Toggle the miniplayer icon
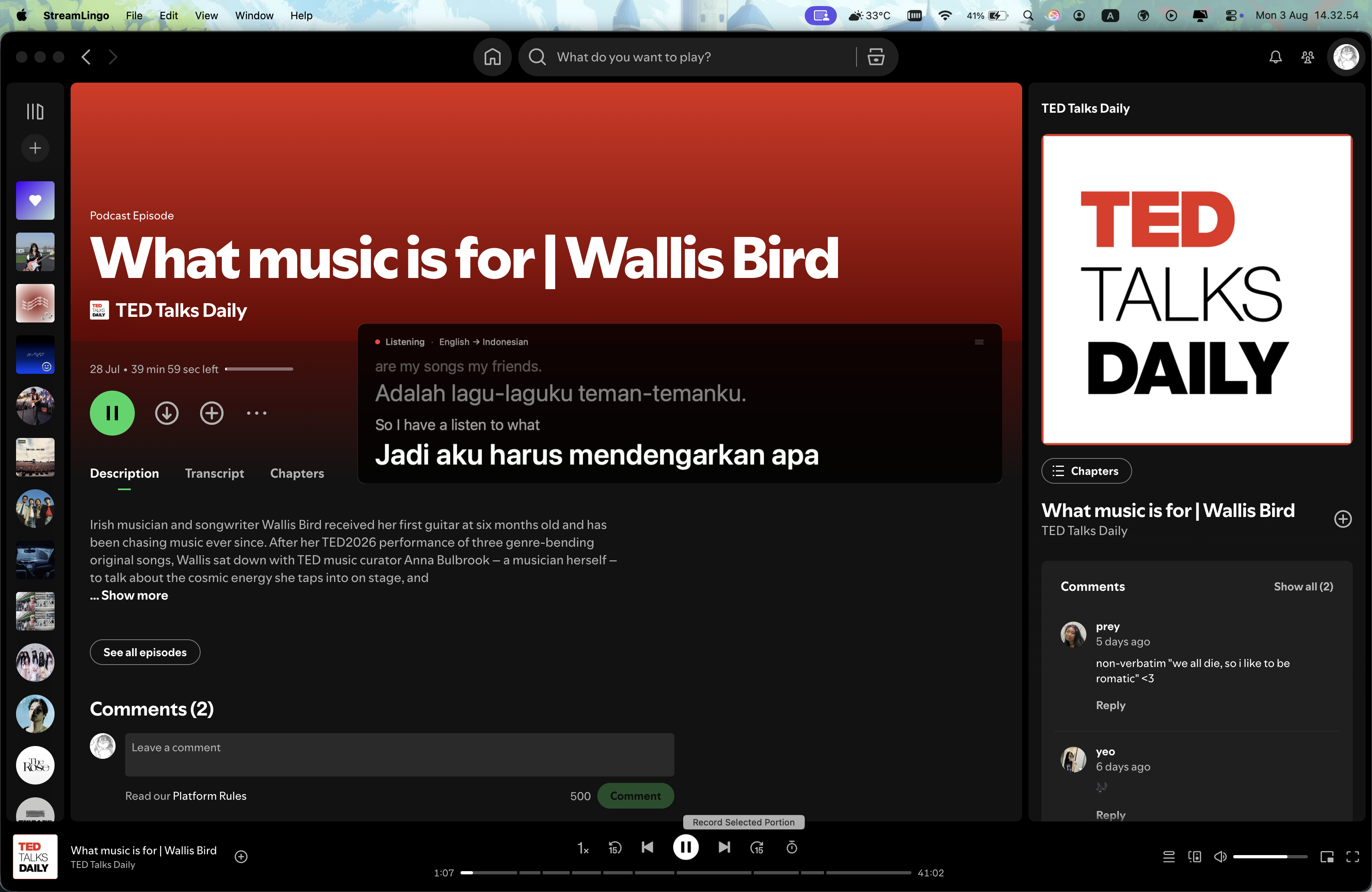Image resolution: width=1372 pixels, height=892 pixels. point(1327,857)
